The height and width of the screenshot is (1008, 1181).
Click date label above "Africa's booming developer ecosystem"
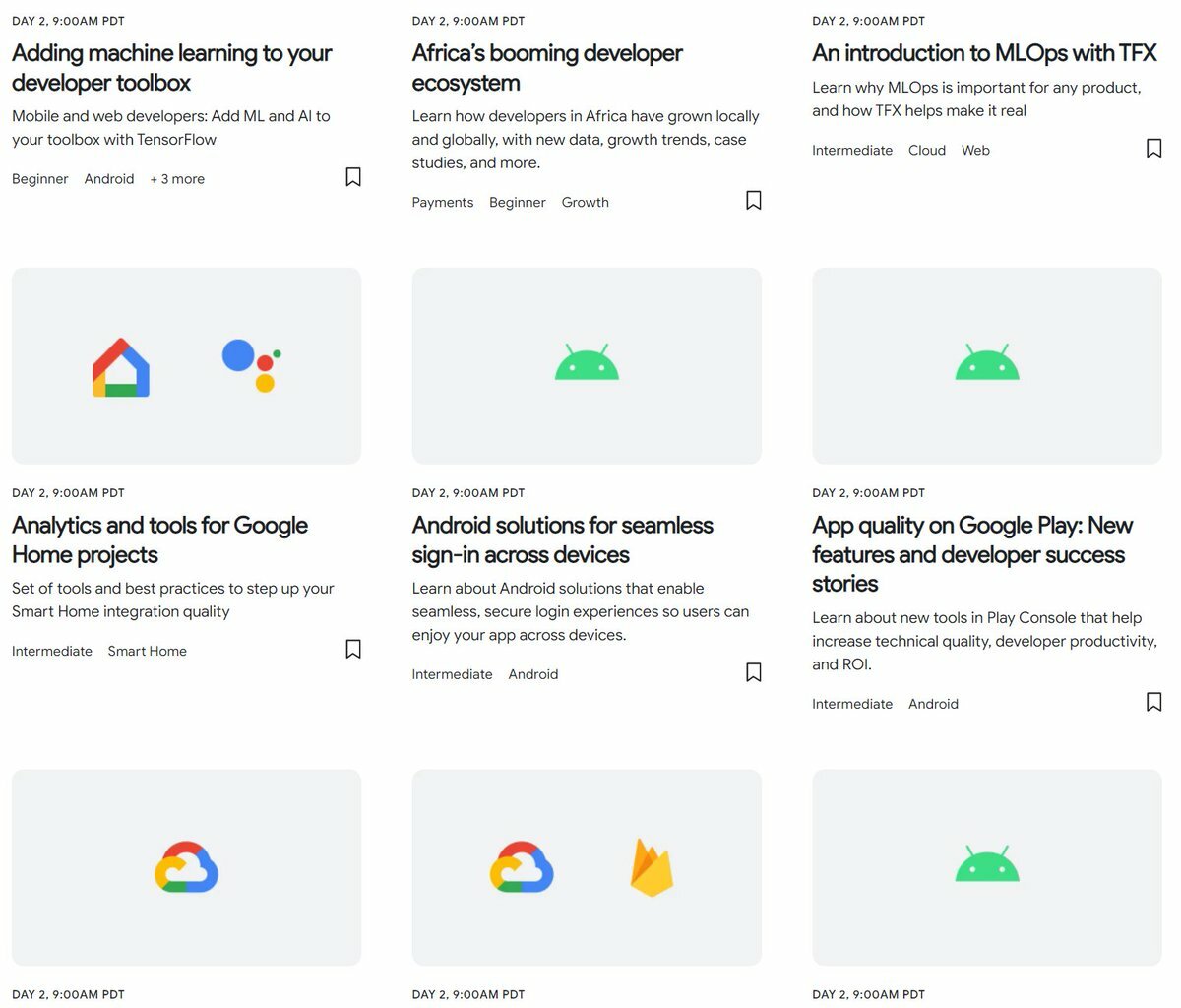click(468, 21)
